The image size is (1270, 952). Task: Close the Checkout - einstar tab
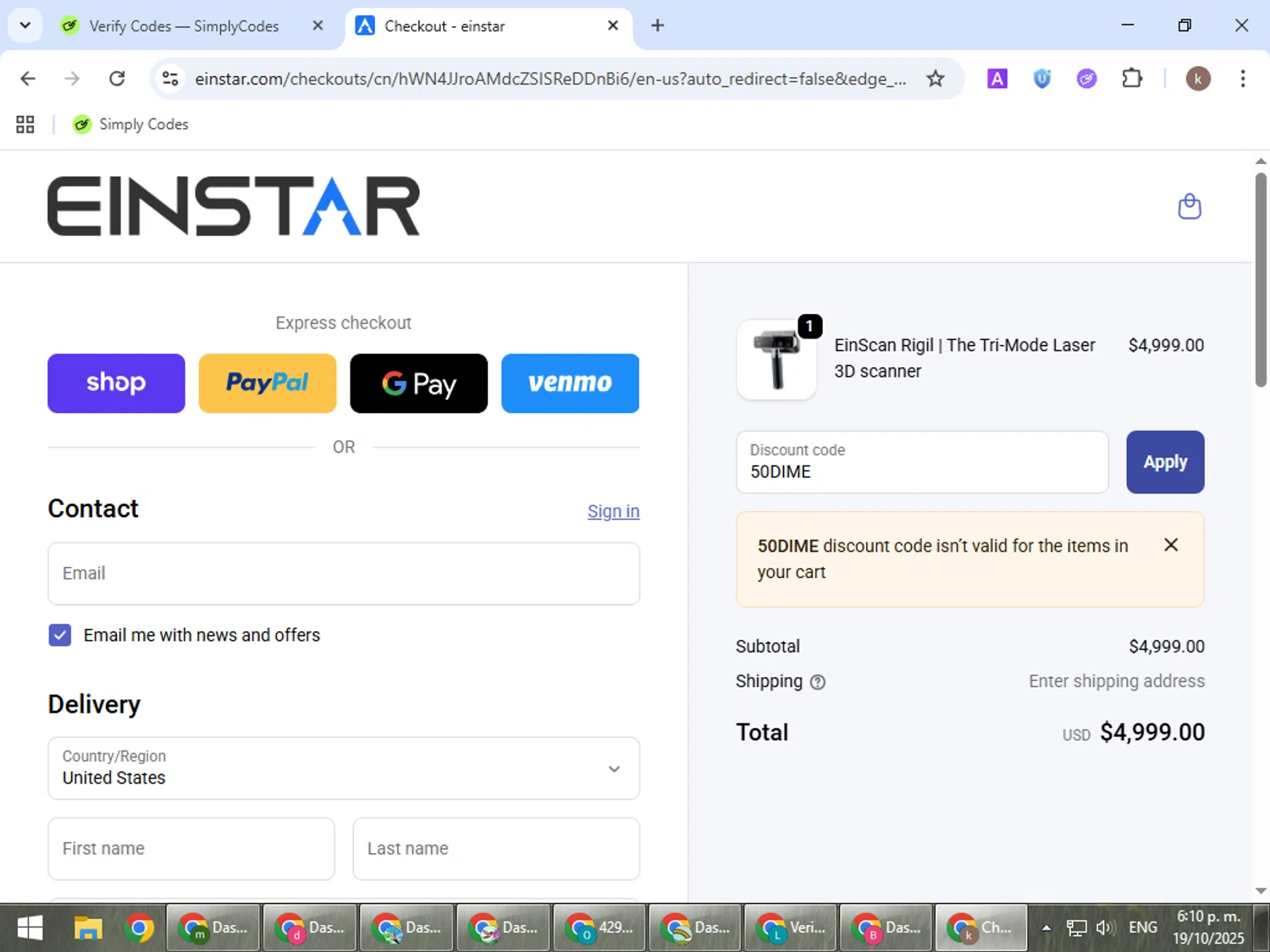(613, 25)
